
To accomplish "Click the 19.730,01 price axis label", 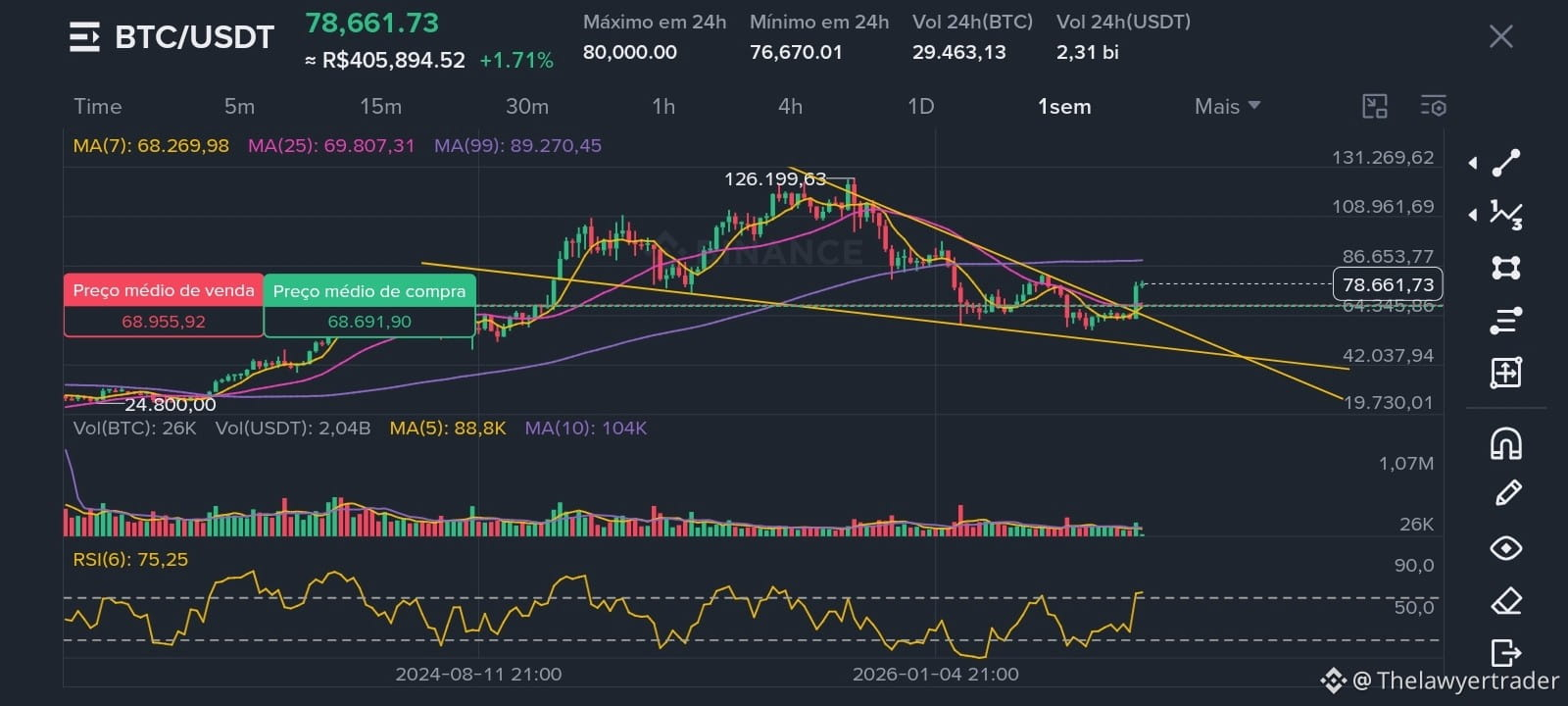I will [1388, 403].
